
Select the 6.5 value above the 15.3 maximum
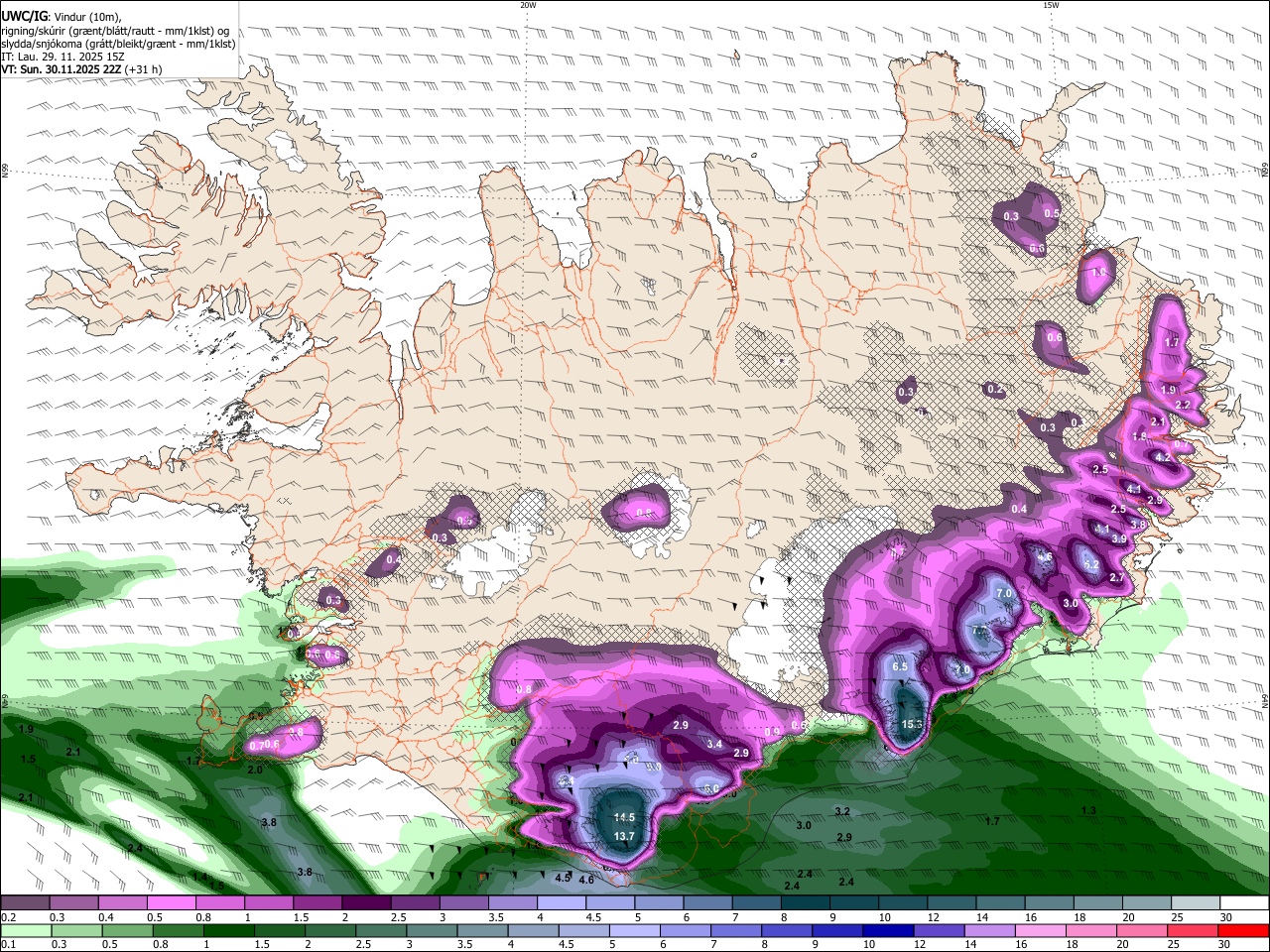[900, 666]
